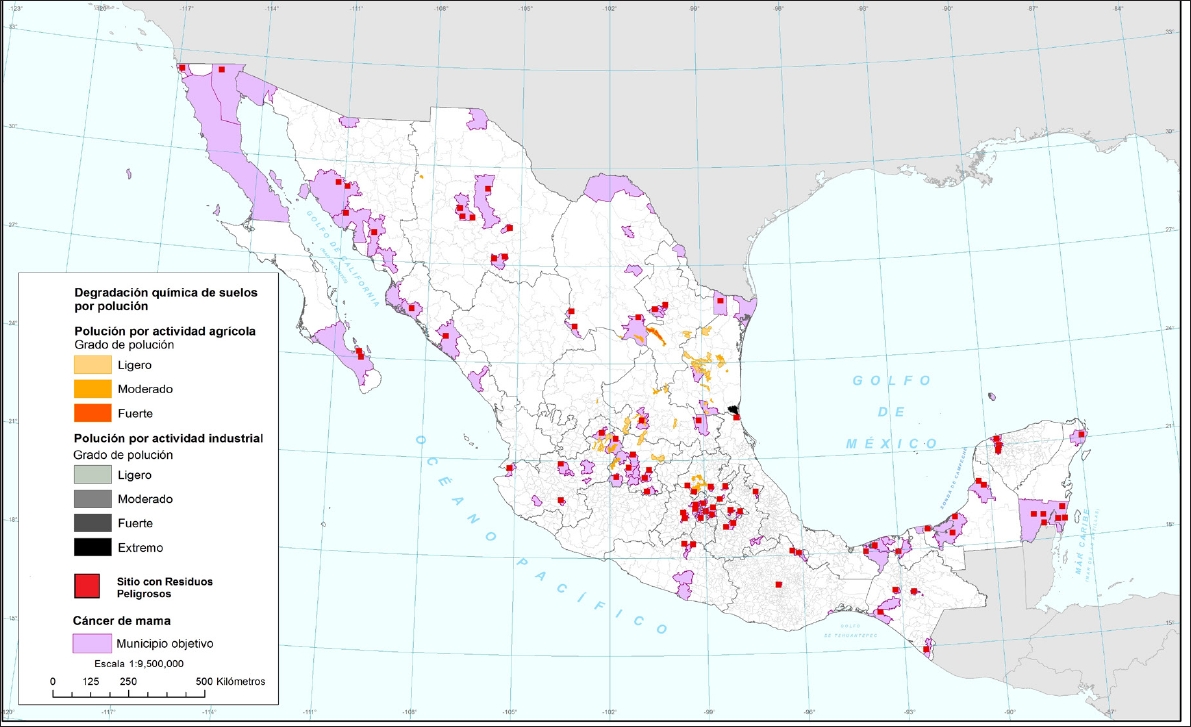Viewport: 1191px width, 727px height.
Task: Click the industrial Moderado gray swatch
Action: click(x=91, y=498)
